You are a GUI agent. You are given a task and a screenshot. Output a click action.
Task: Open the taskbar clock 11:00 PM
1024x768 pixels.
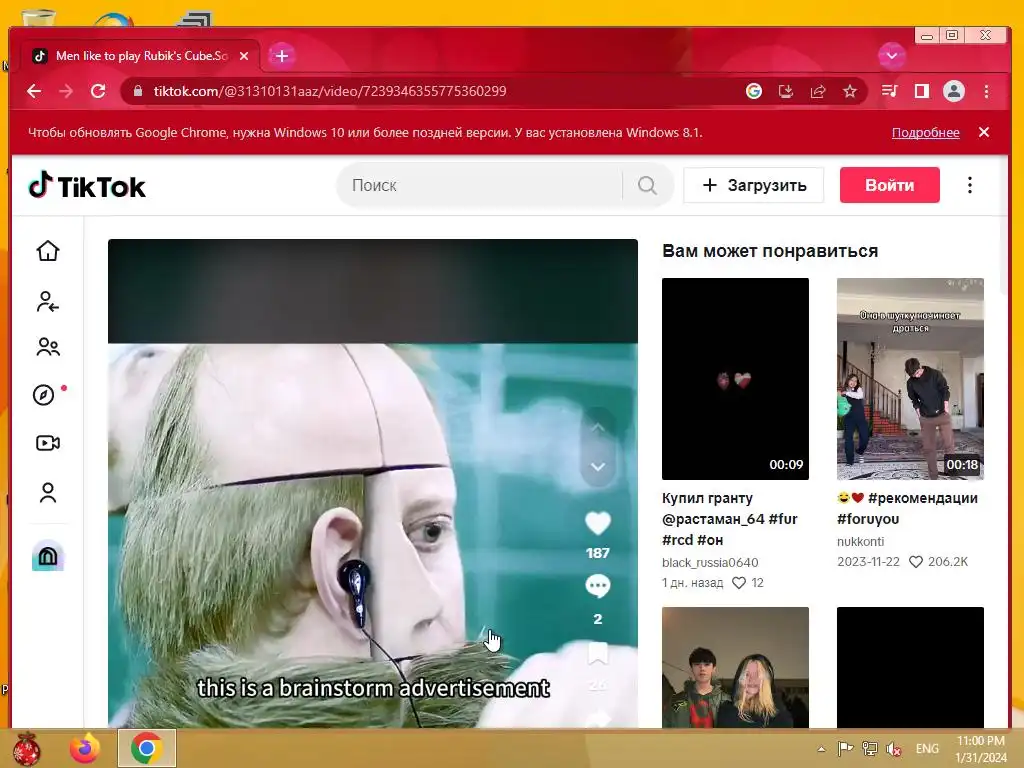pyautogui.click(x=981, y=749)
